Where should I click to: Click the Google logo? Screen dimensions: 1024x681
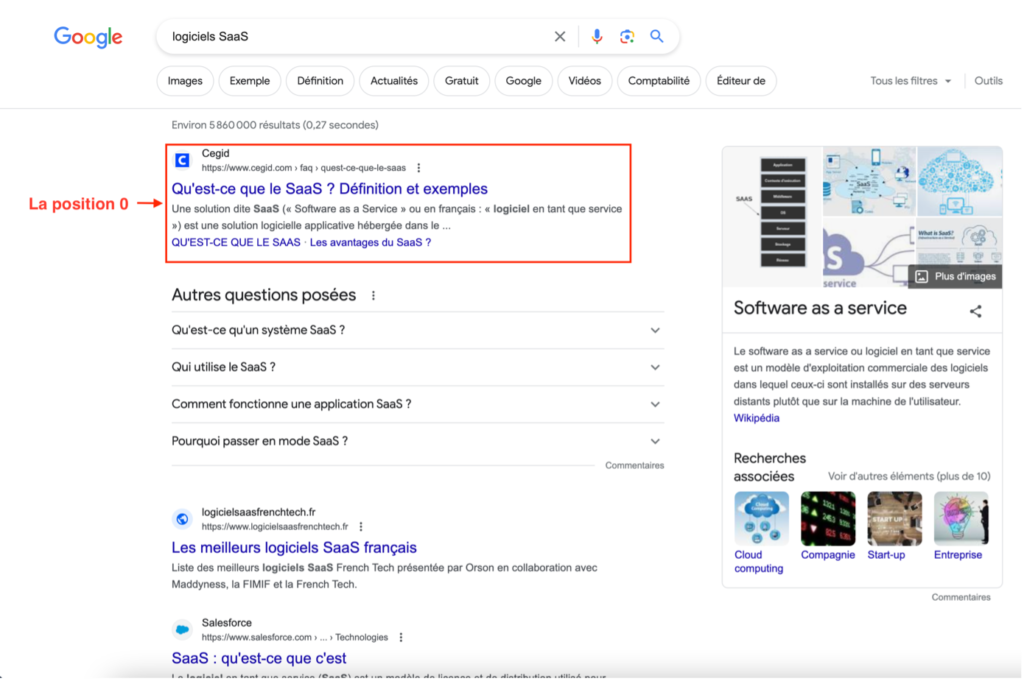(88, 37)
